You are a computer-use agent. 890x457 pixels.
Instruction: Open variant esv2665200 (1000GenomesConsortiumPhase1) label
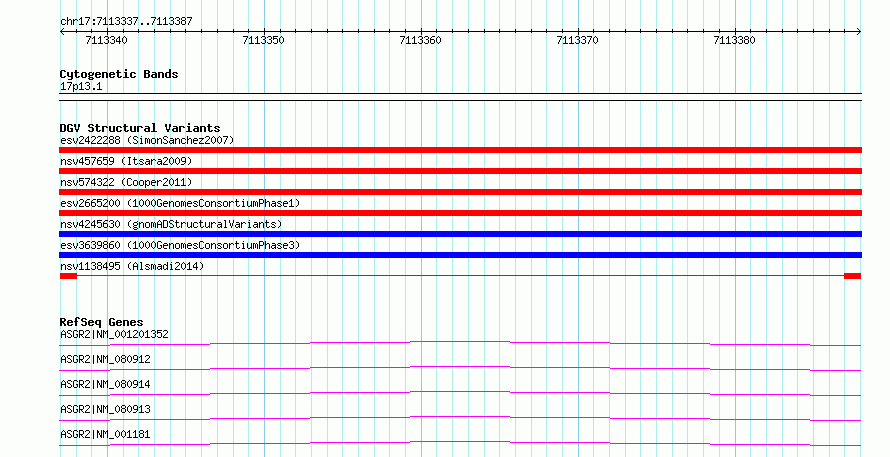pyautogui.click(x=180, y=203)
